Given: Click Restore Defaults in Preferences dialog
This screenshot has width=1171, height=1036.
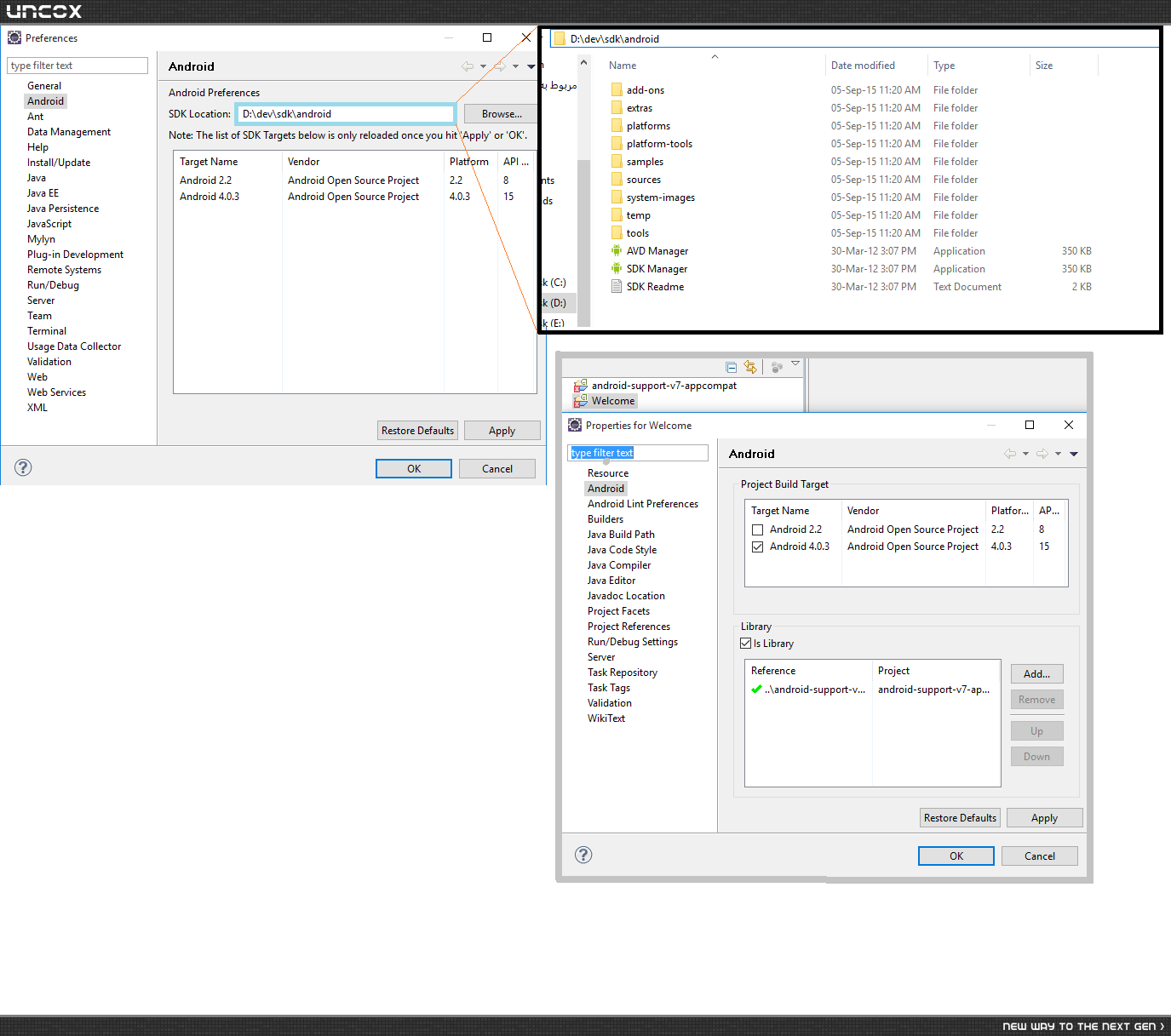Looking at the screenshot, I should pos(417,431).
